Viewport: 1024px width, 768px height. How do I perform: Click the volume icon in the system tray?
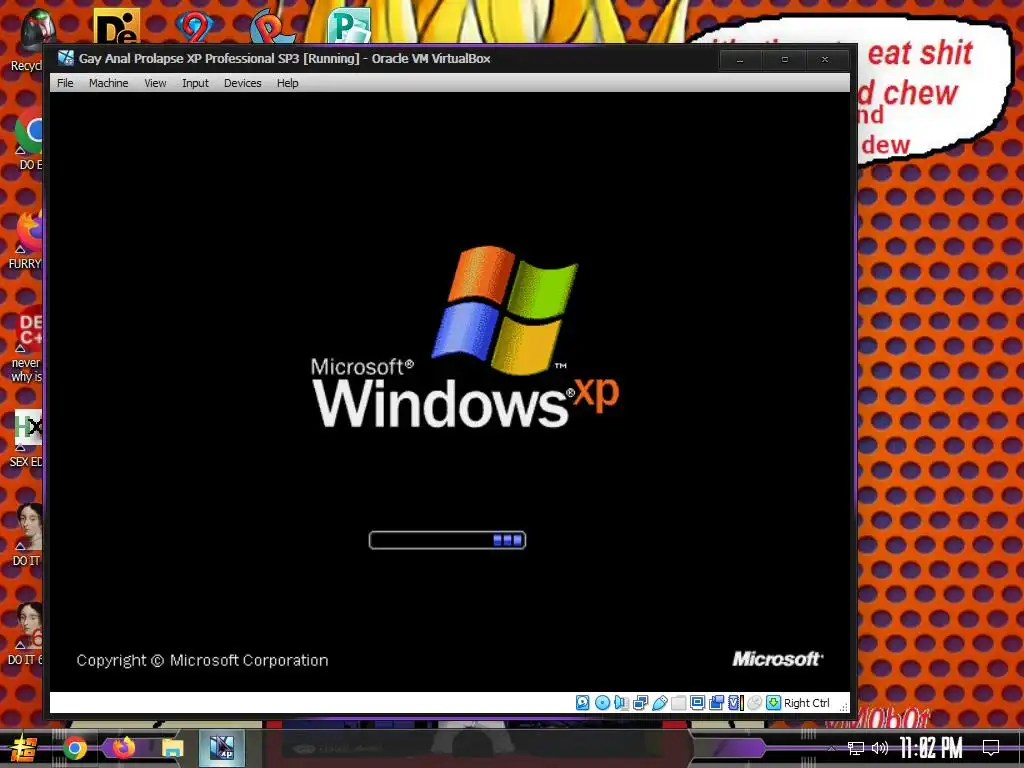point(880,748)
